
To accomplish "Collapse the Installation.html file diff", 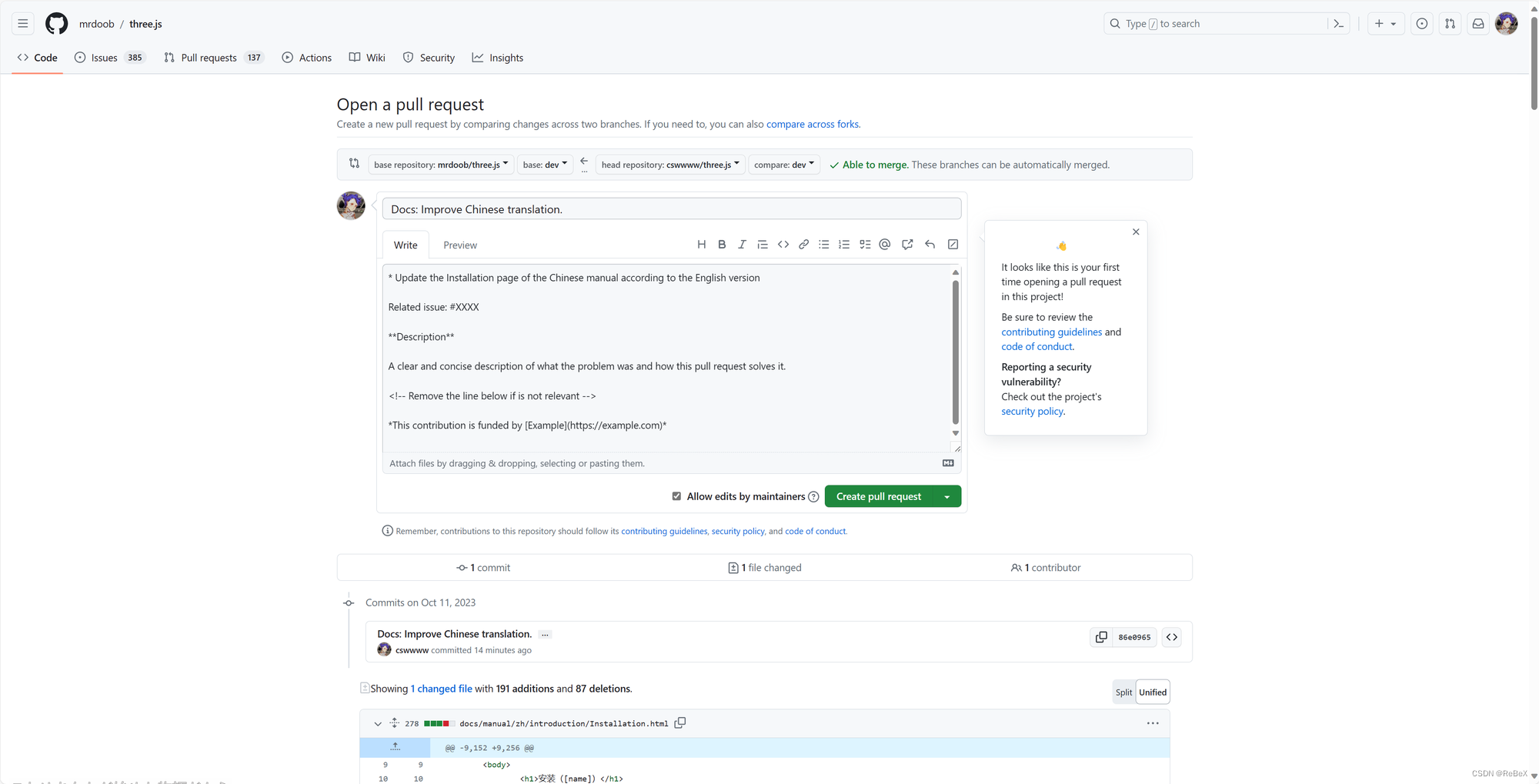I will click(378, 724).
